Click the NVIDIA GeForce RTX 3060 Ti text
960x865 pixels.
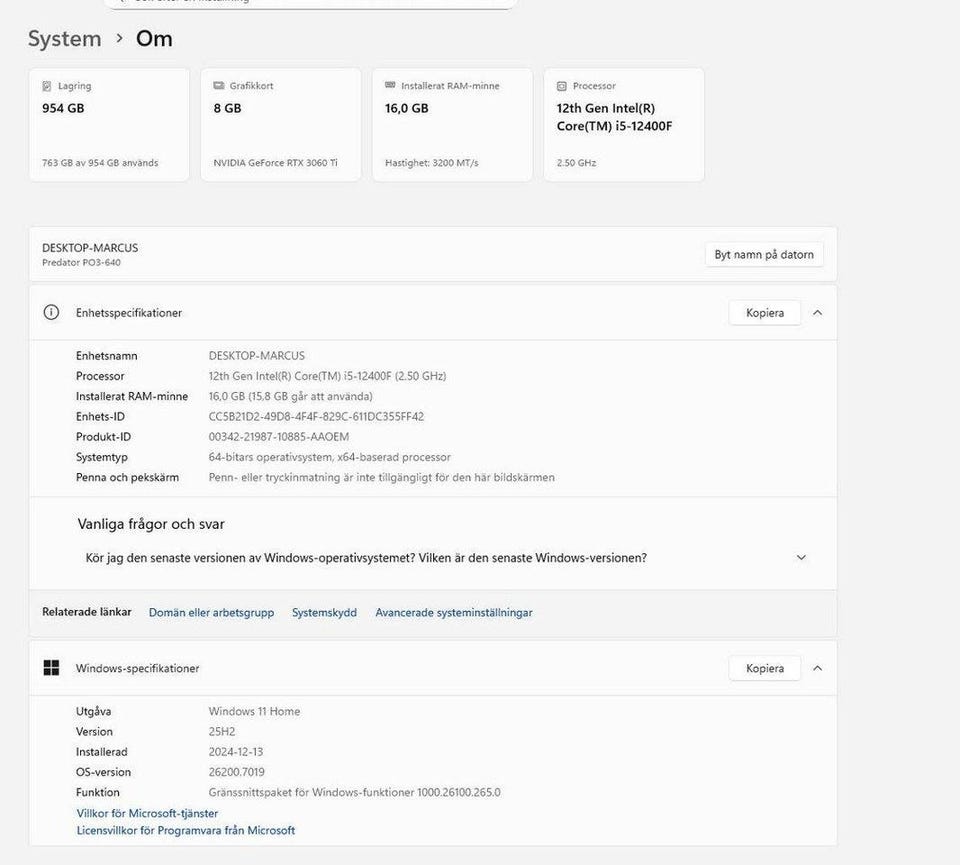(x=275, y=162)
